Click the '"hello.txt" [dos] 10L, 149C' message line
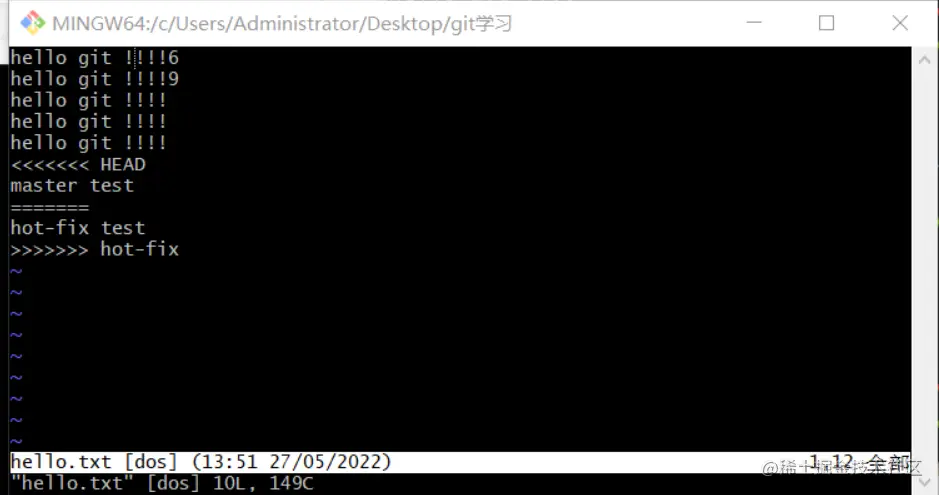 (162, 483)
